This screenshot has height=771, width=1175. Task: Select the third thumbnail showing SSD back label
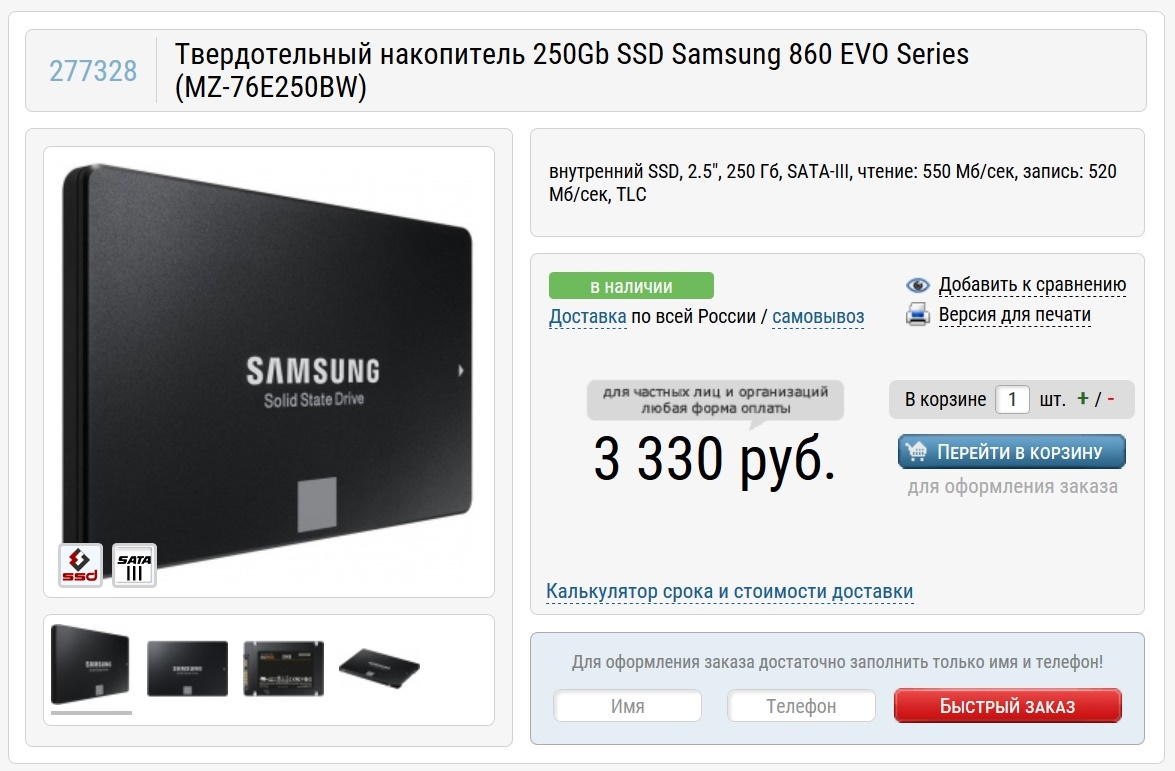point(284,668)
